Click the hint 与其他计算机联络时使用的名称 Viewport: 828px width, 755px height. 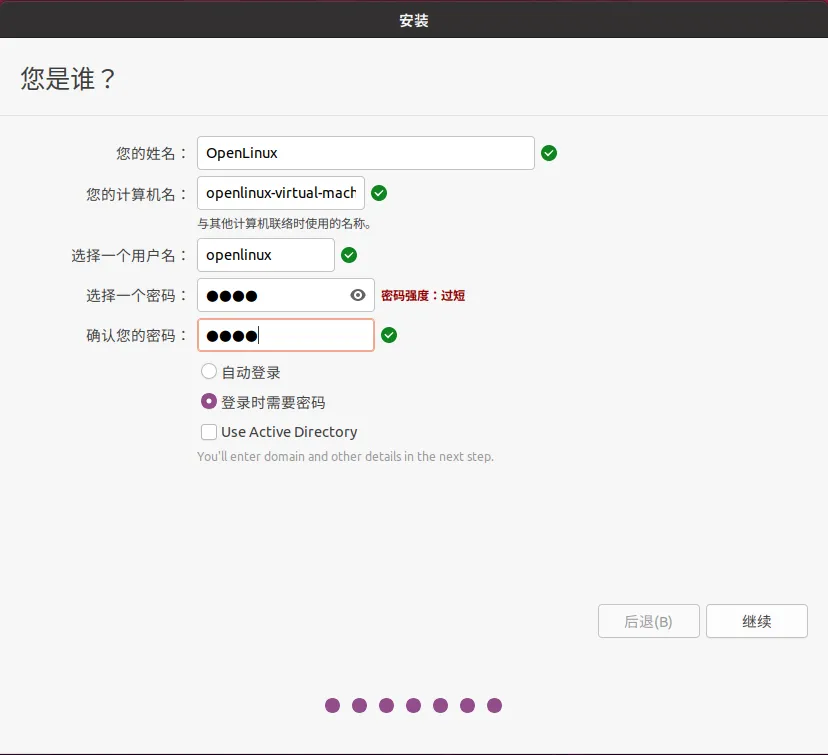(284, 224)
